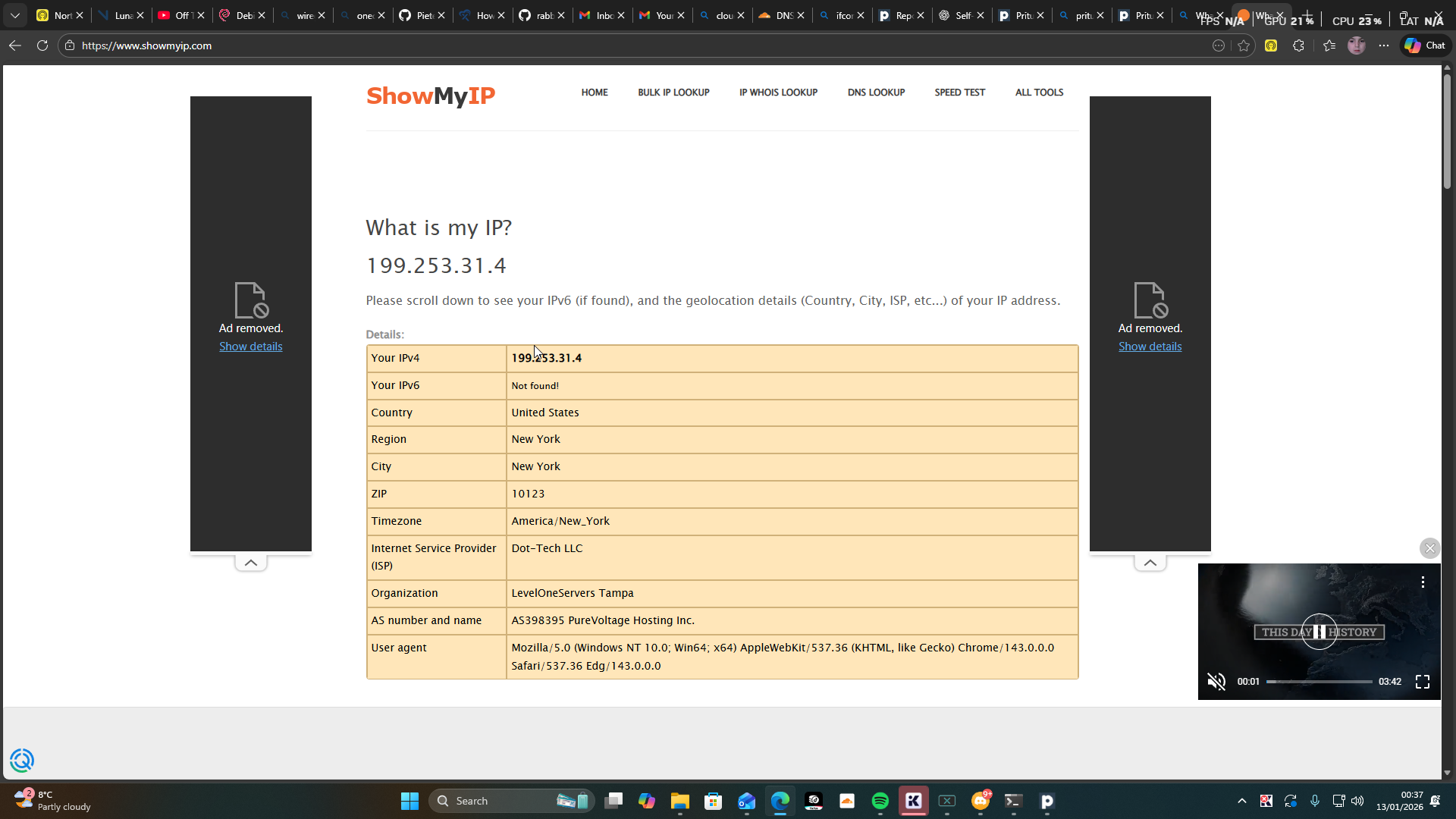
Task: Open browser extensions puzzle icon
Action: [1298, 45]
